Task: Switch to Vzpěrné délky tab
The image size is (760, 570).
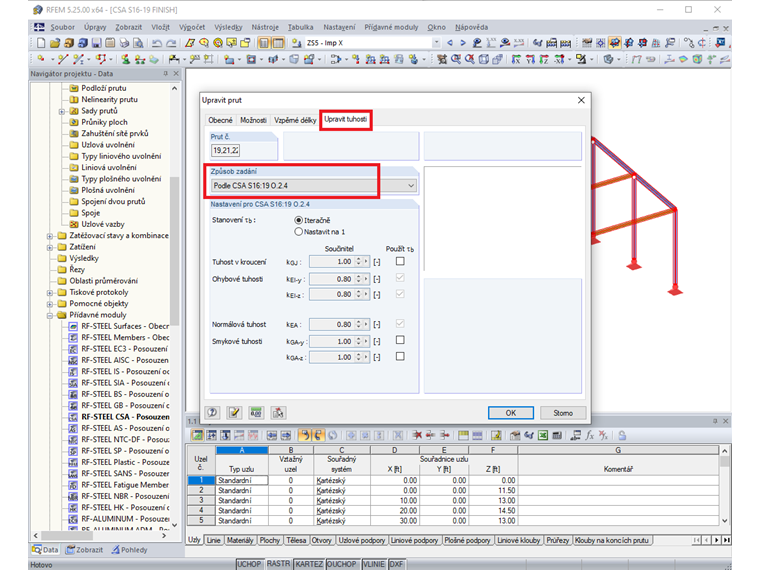Action: (x=295, y=120)
